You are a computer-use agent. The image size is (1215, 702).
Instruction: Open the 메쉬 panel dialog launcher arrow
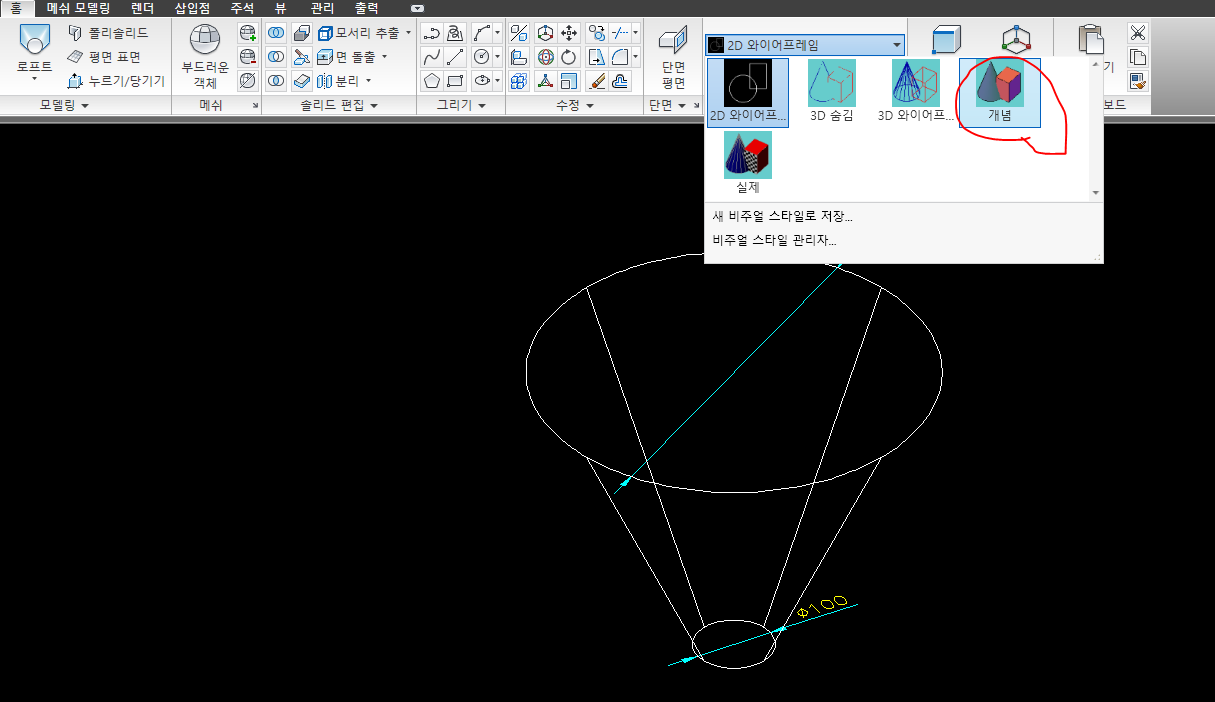tap(254, 105)
